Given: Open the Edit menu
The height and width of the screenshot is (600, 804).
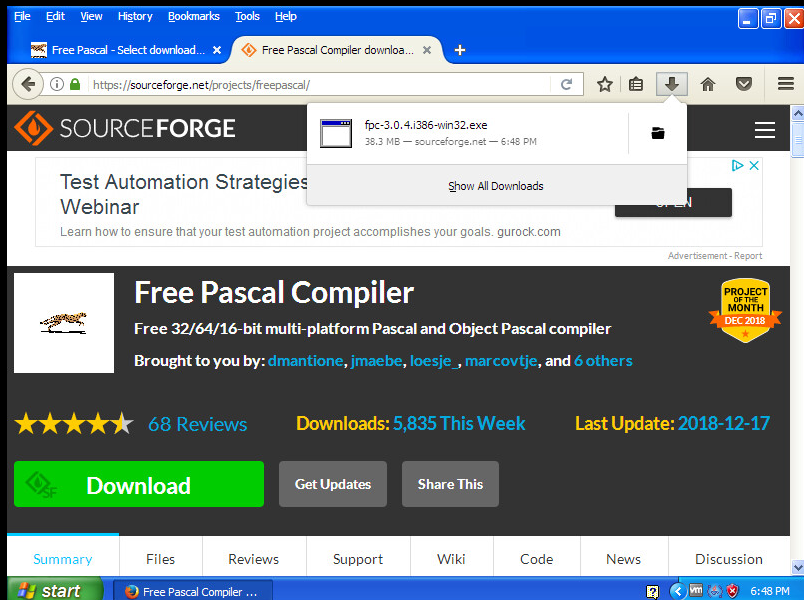Looking at the screenshot, I should coord(55,16).
